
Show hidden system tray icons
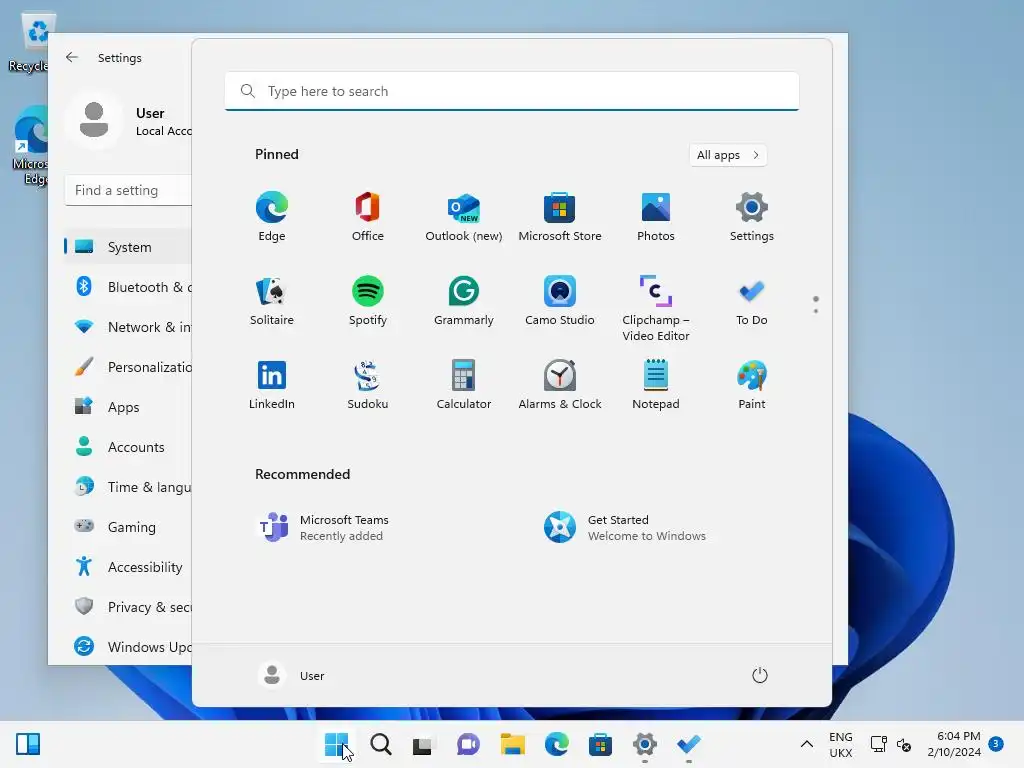(x=807, y=744)
